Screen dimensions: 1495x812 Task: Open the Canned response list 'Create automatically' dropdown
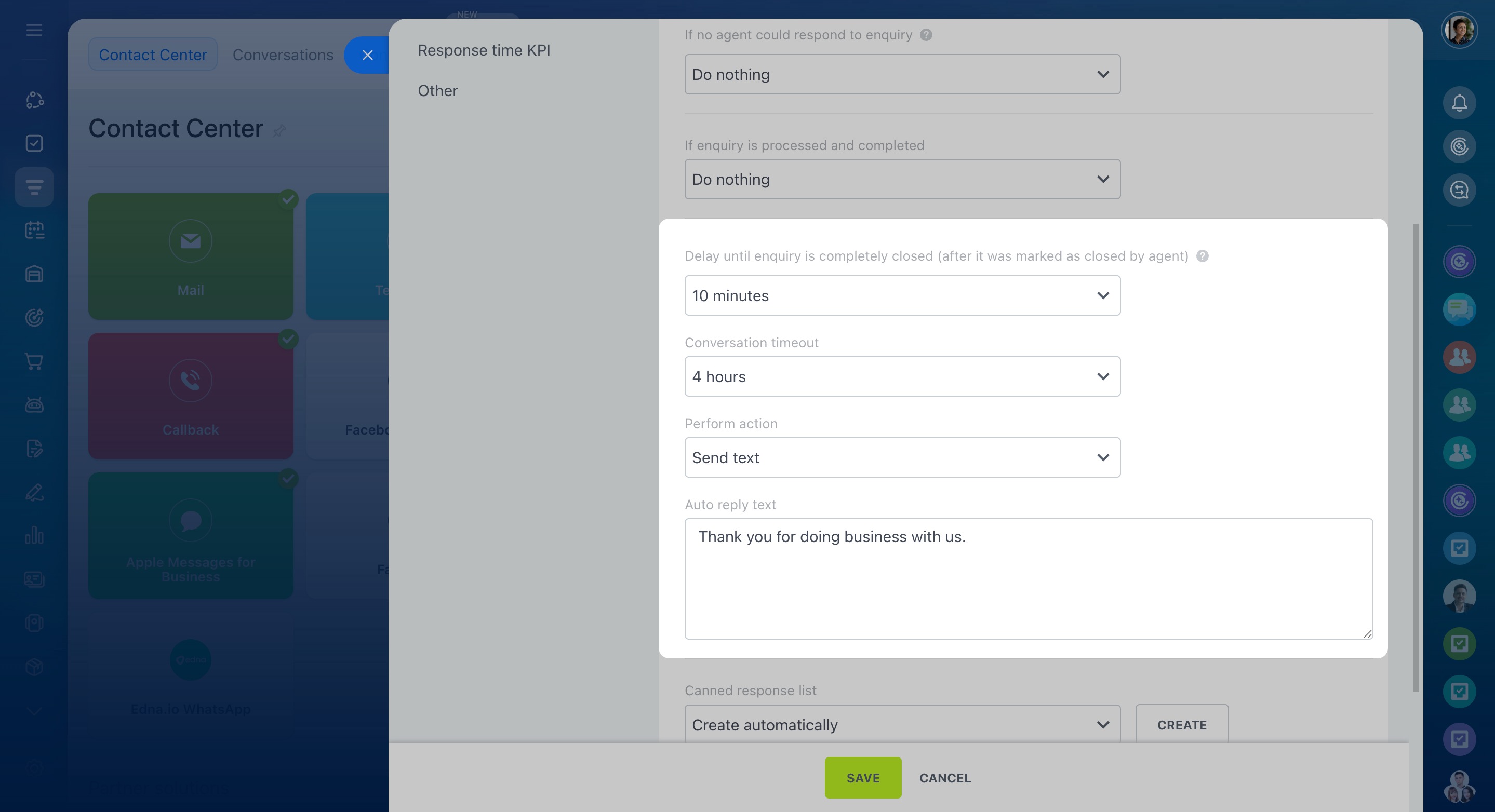[x=902, y=724]
